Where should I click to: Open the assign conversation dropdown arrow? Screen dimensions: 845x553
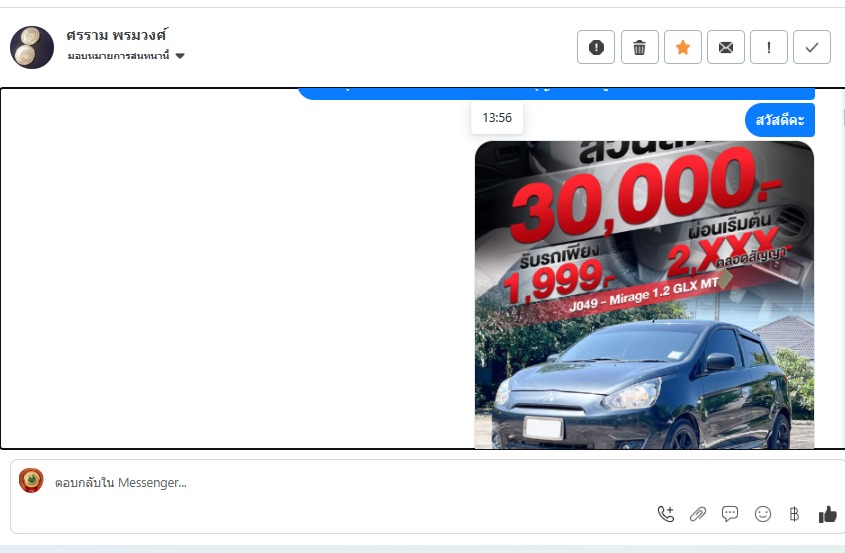[180, 56]
